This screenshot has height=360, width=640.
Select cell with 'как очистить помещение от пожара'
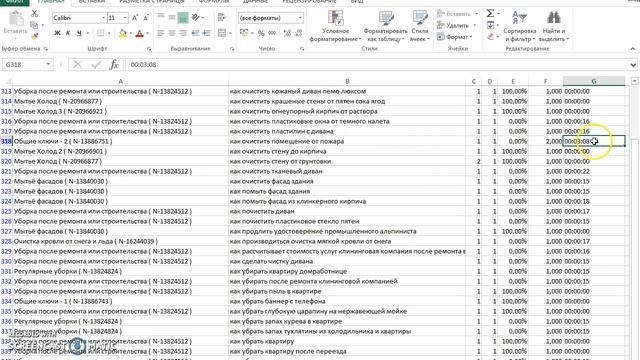(347, 141)
